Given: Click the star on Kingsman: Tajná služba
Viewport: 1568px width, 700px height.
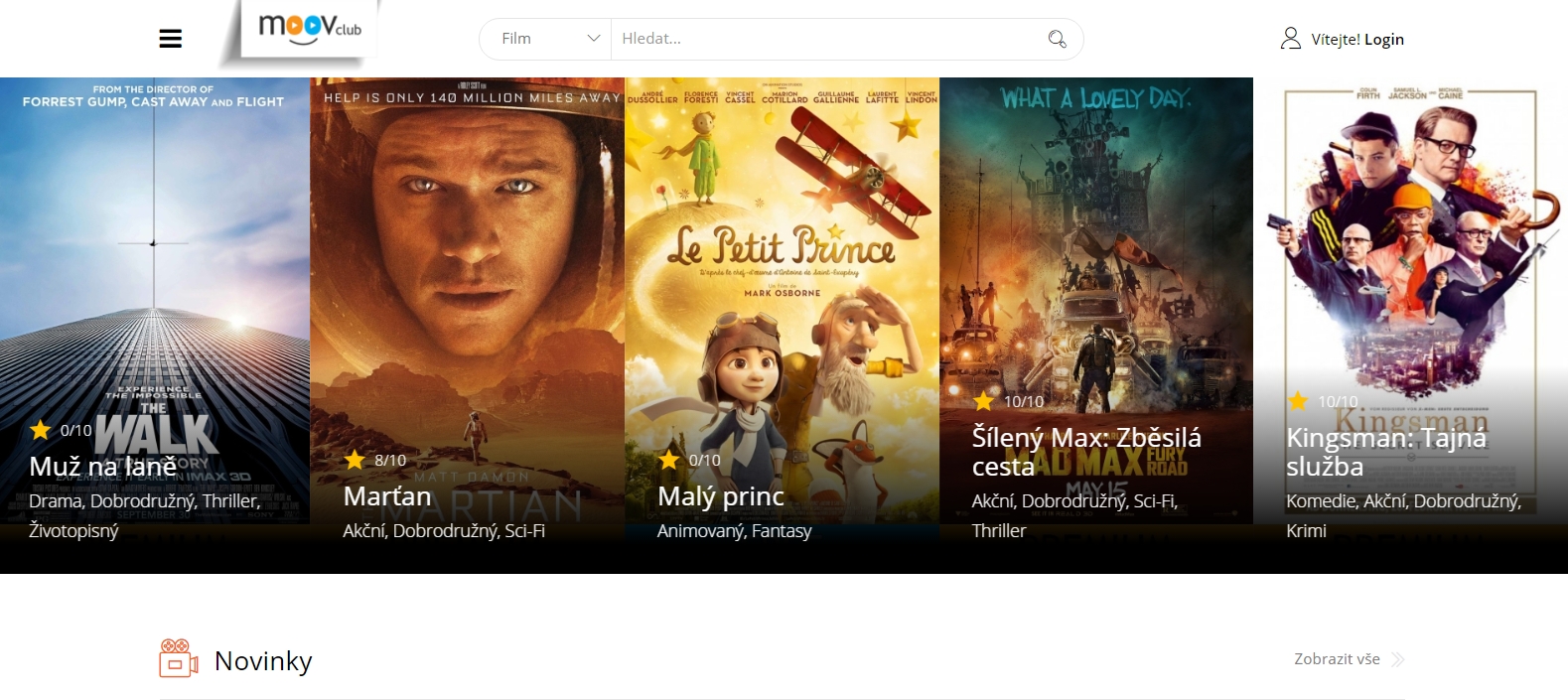Looking at the screenshot, I should [x=1298, y=401].
